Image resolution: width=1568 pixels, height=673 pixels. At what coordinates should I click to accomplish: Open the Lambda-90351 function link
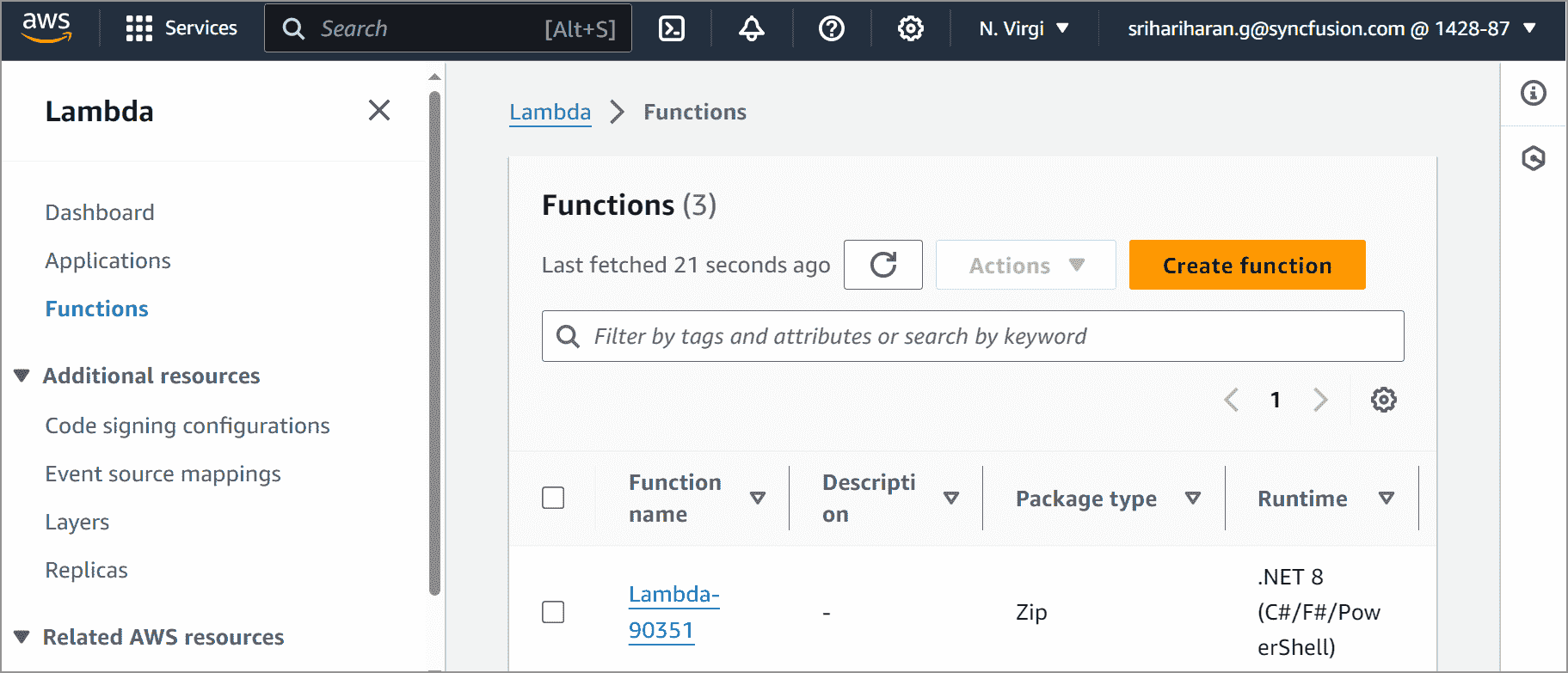pyautogui.click(x=673, y=612)
